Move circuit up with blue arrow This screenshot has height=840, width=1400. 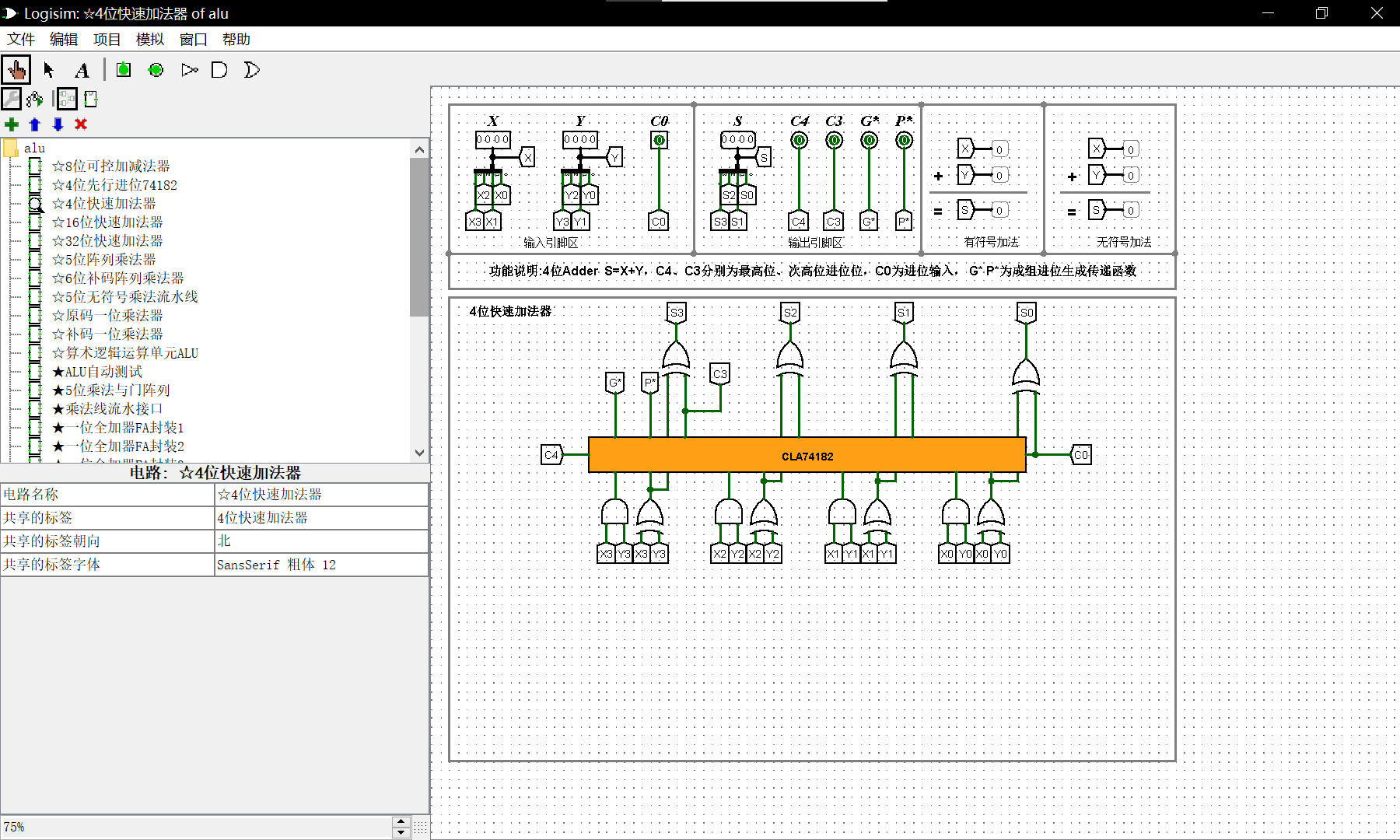(x=35, y=124)
